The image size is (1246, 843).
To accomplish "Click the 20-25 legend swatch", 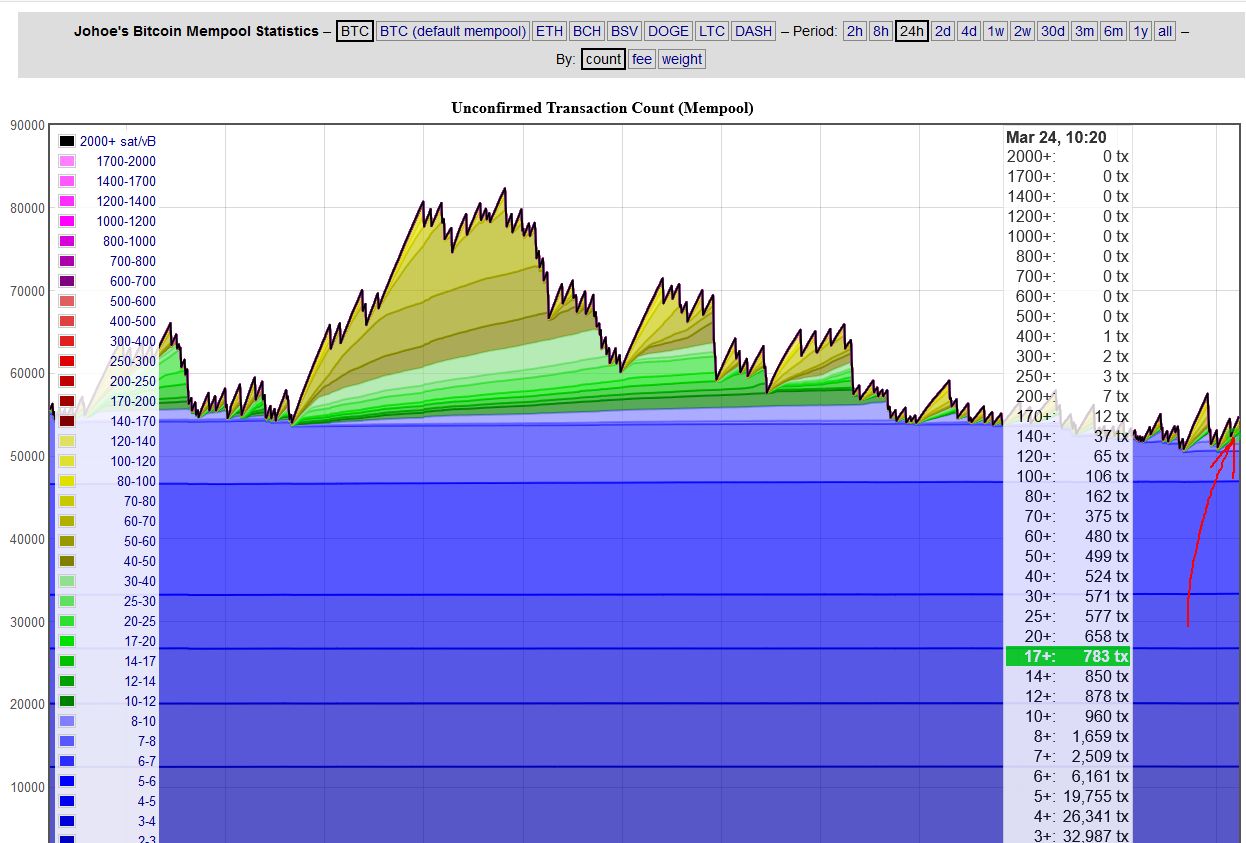I will coord(67,621).
